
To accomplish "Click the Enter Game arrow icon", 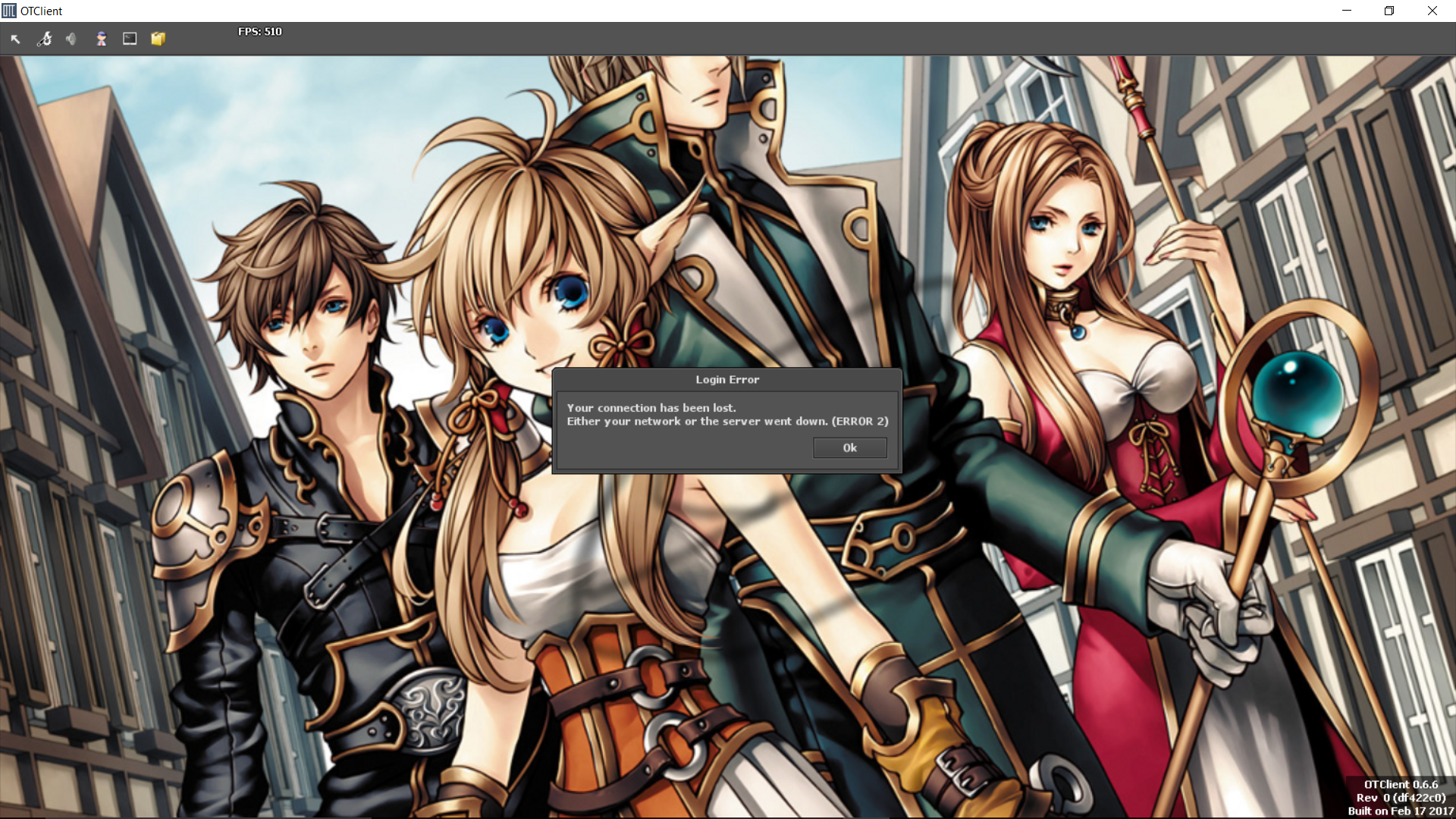I will [x=15, y=39].
